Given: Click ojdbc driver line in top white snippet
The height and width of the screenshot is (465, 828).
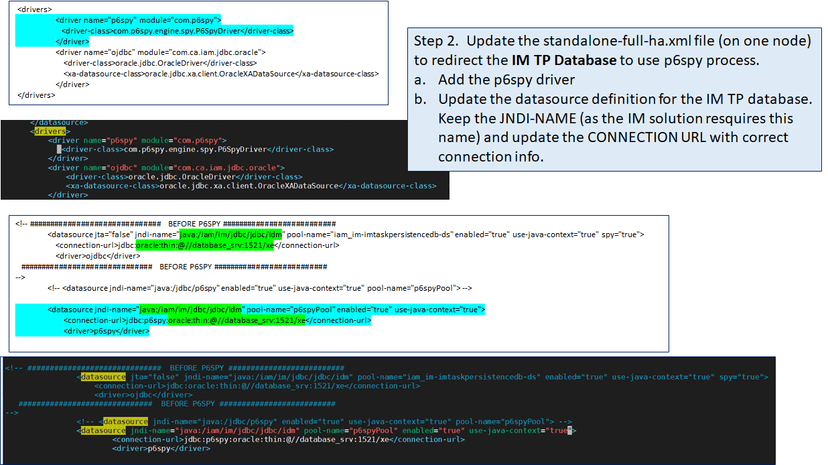Looking at the screenshot, I should pos(140,51).
